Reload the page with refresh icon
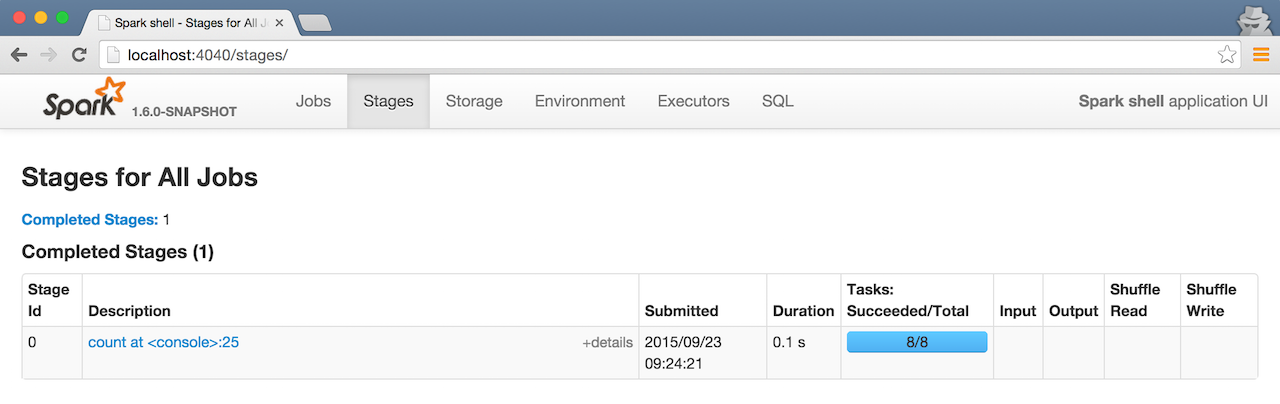The image size is (1280, 404). click(x=79, y=55)
